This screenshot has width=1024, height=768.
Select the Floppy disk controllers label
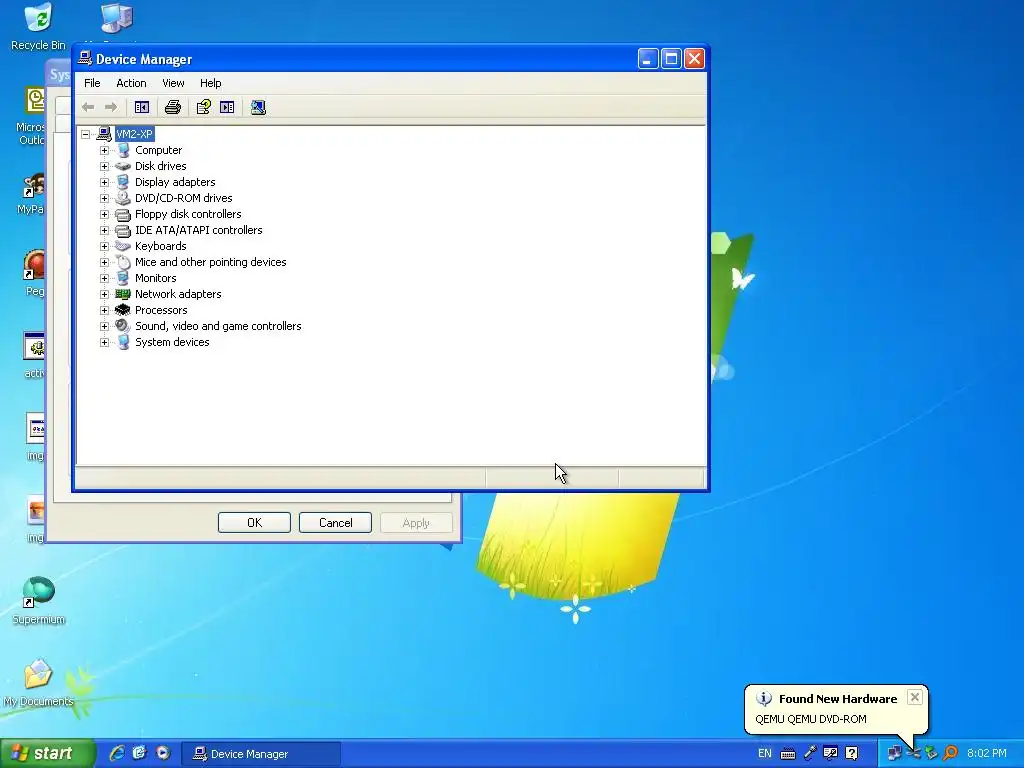[x=188, y=214]
